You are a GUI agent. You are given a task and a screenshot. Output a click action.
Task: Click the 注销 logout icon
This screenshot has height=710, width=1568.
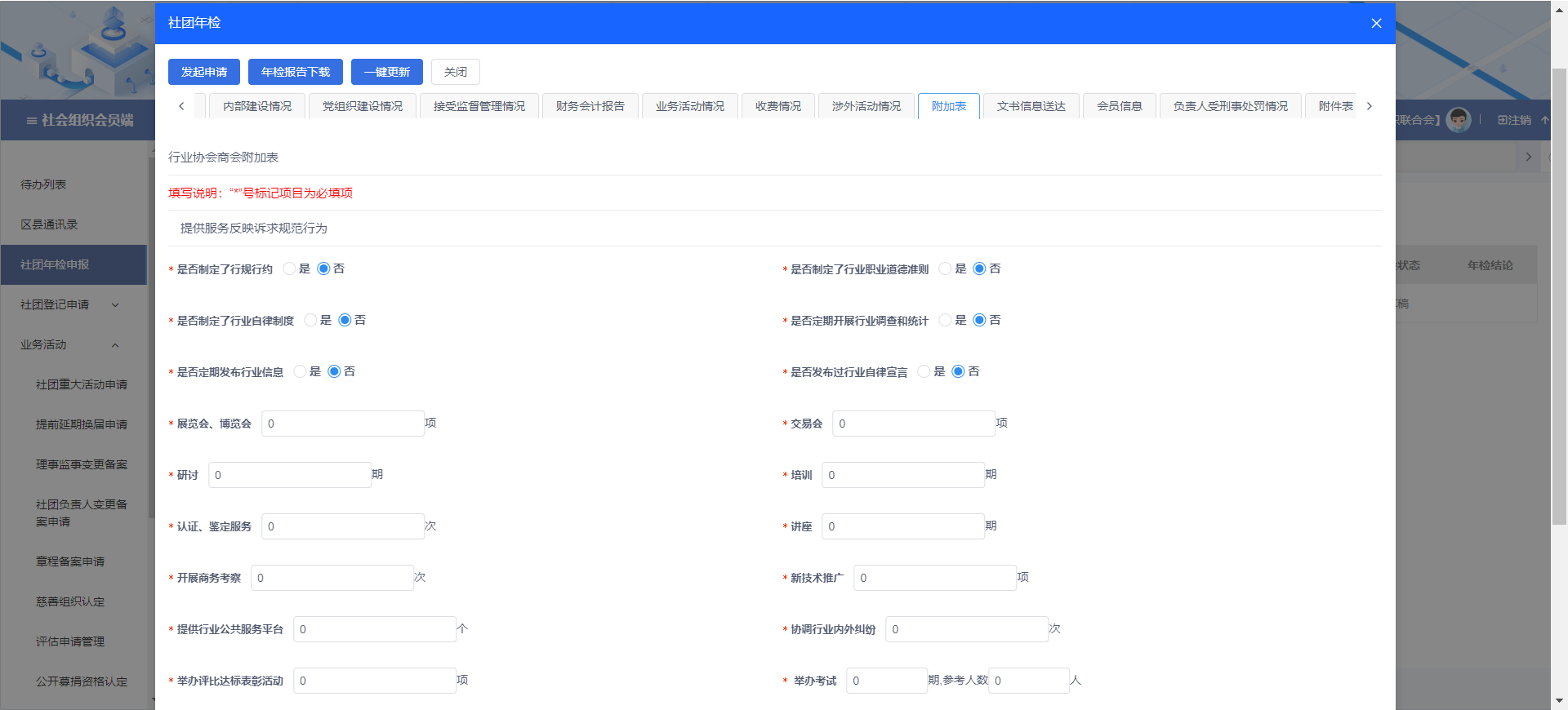(x=1503, y=120)
